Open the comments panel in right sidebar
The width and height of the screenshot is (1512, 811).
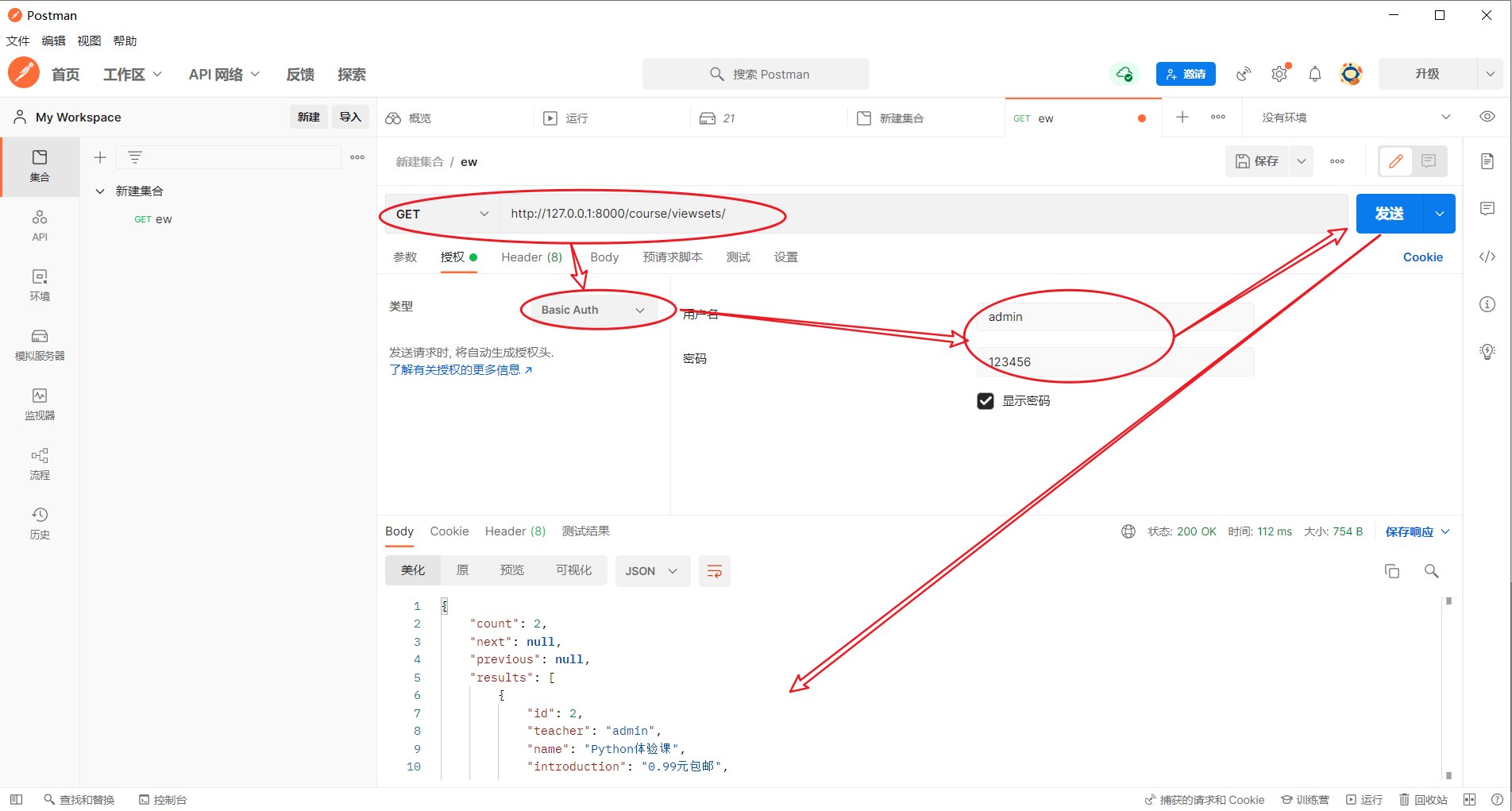tap(1487, 209)
